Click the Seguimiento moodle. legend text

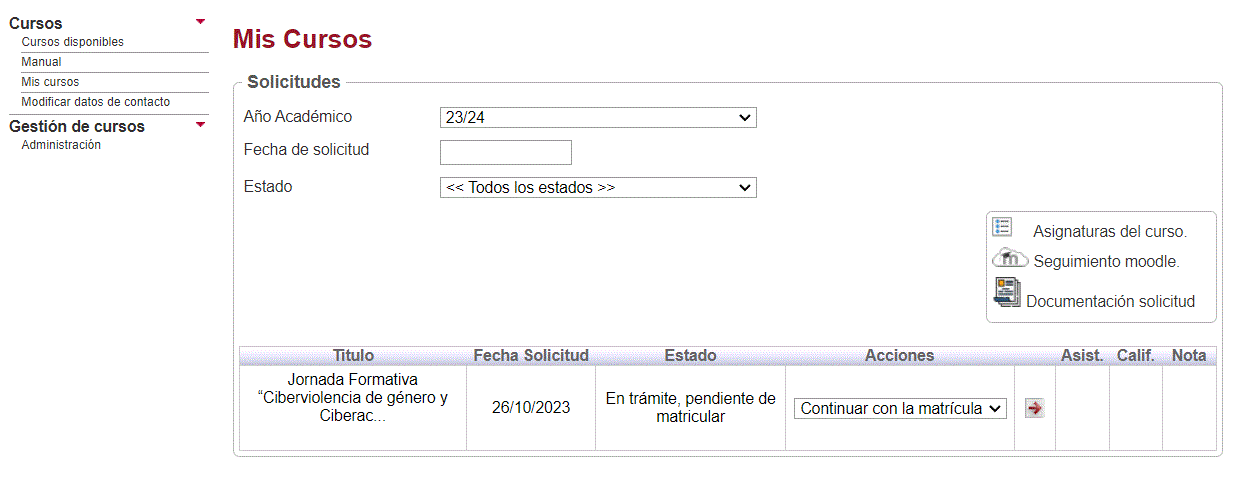[1107, 262]
